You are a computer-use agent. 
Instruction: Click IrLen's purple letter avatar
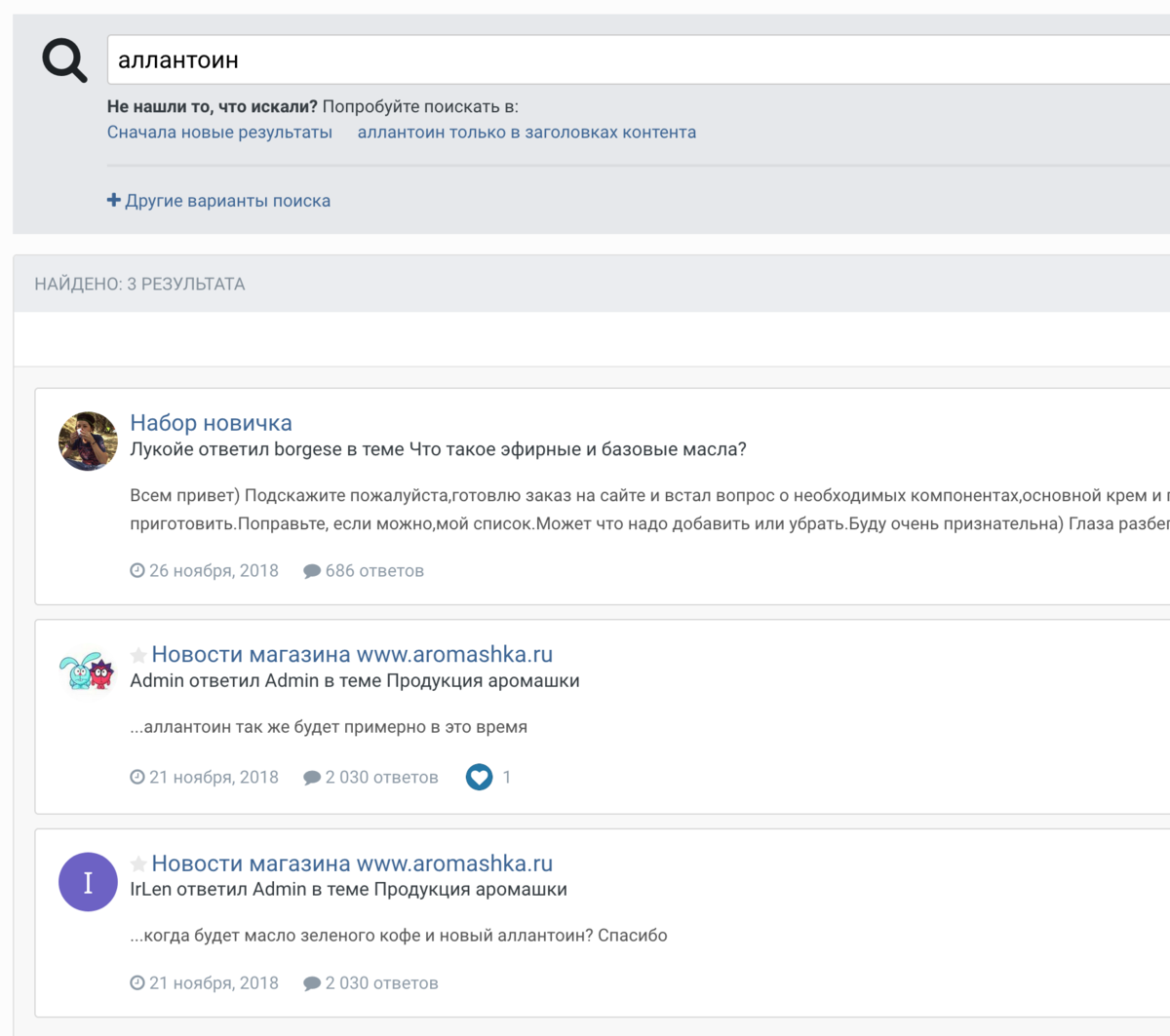tap(88, 882)
